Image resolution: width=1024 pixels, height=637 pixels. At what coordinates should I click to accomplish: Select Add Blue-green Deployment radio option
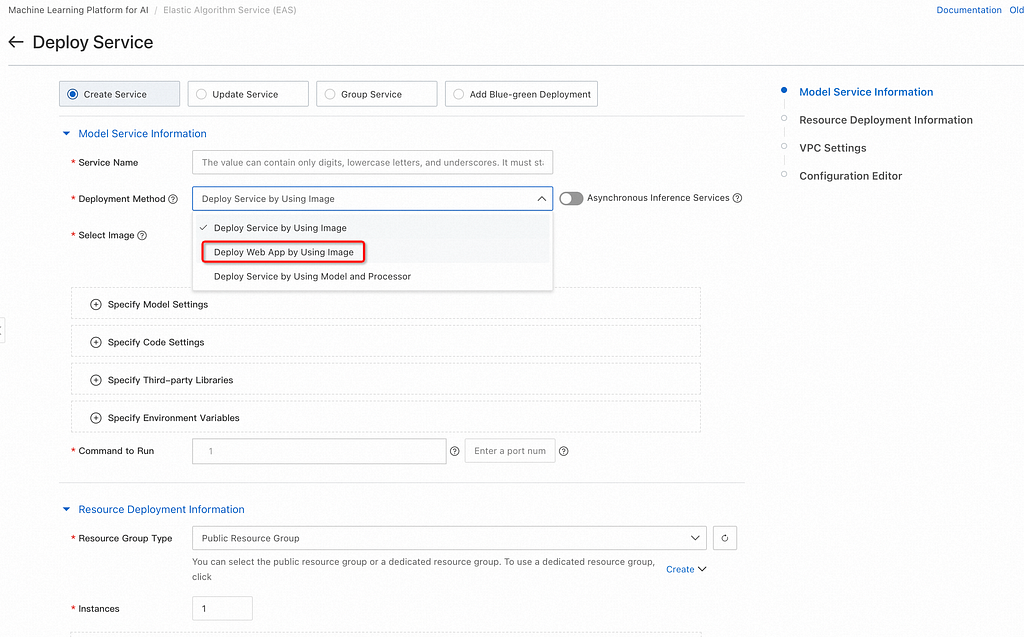pyautogui.click(x=521, y=94)
